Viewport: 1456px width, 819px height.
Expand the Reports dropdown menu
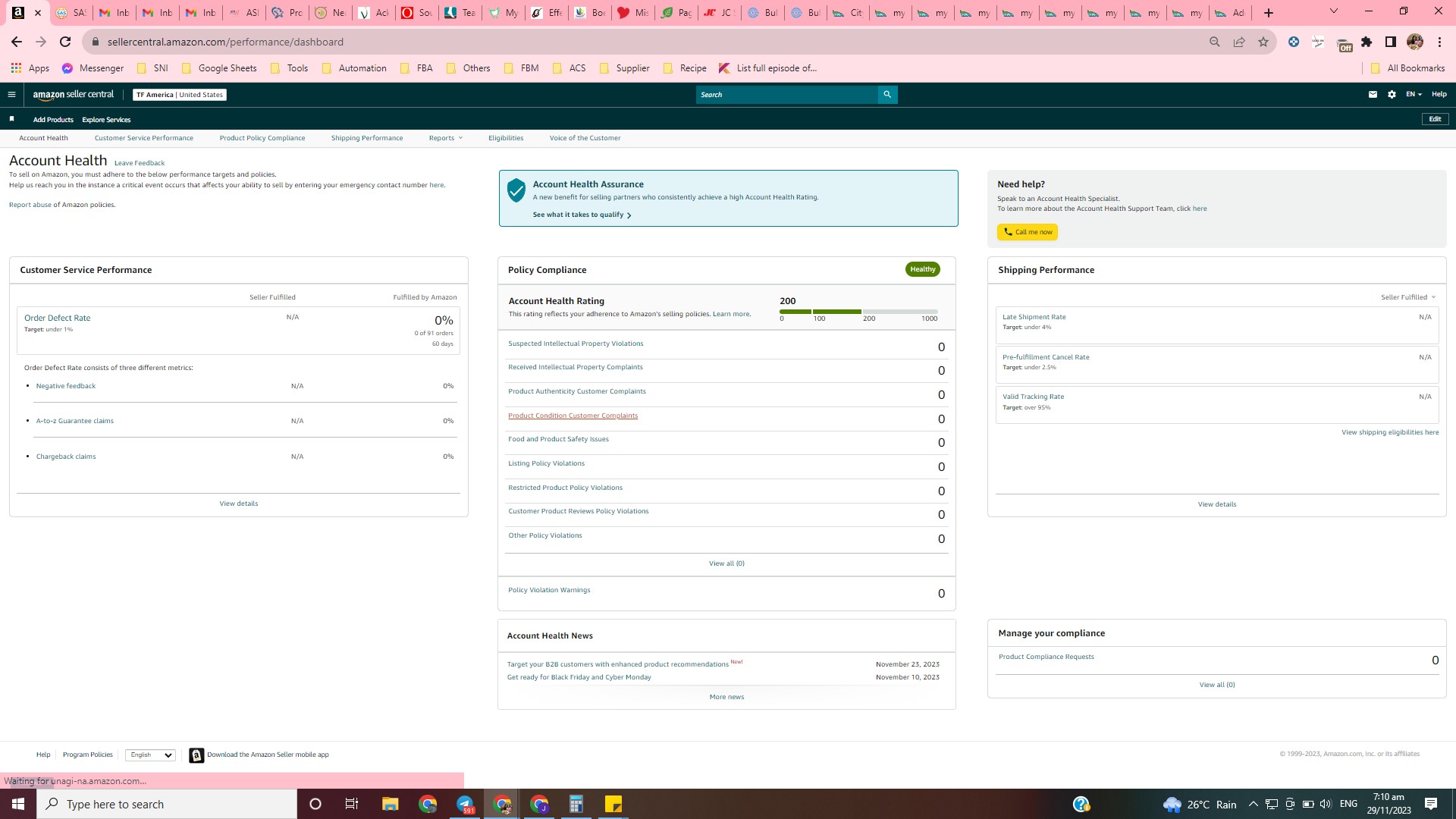pos(446,138)
